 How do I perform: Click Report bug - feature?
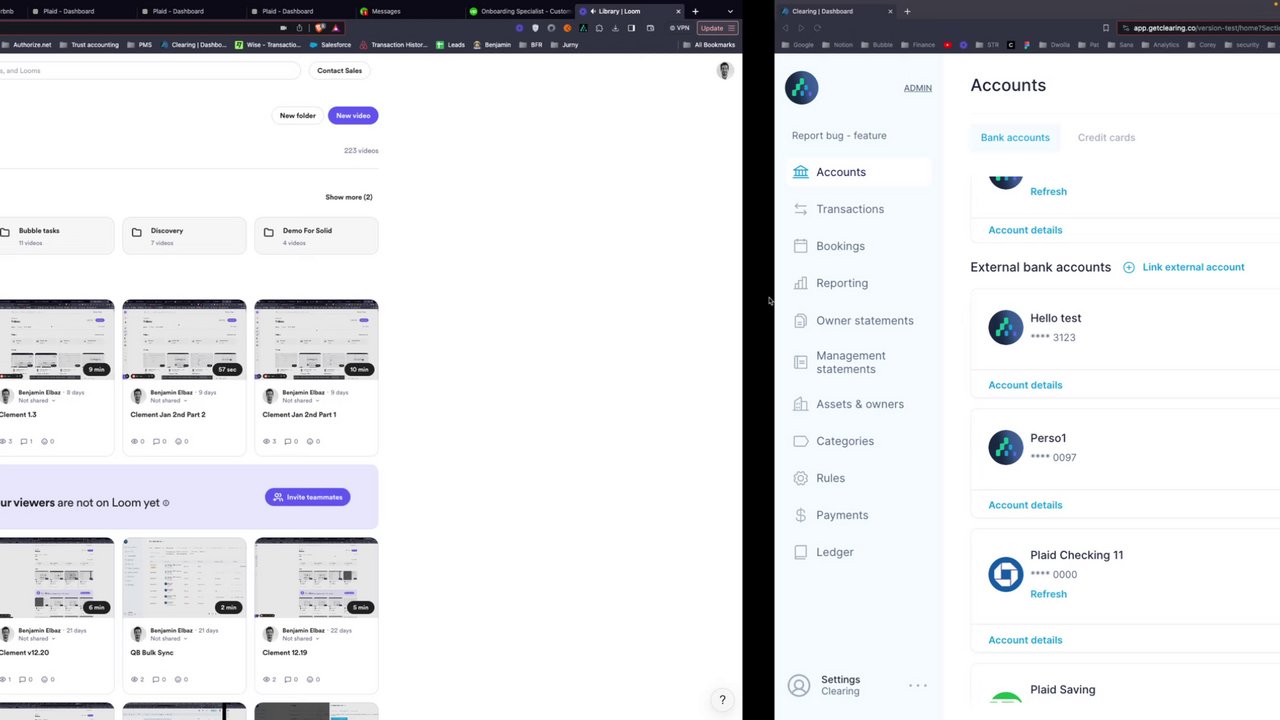[x=839, y=135]
